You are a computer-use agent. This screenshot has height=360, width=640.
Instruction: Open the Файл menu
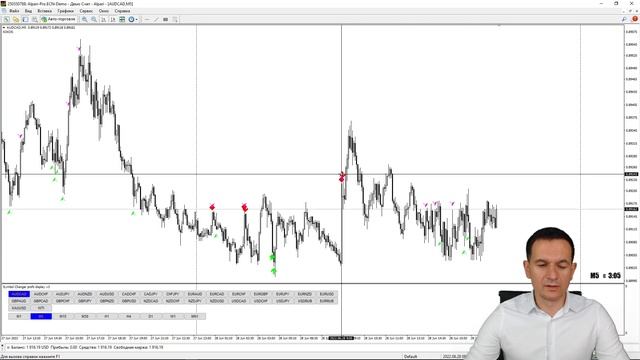pos(14,11)
